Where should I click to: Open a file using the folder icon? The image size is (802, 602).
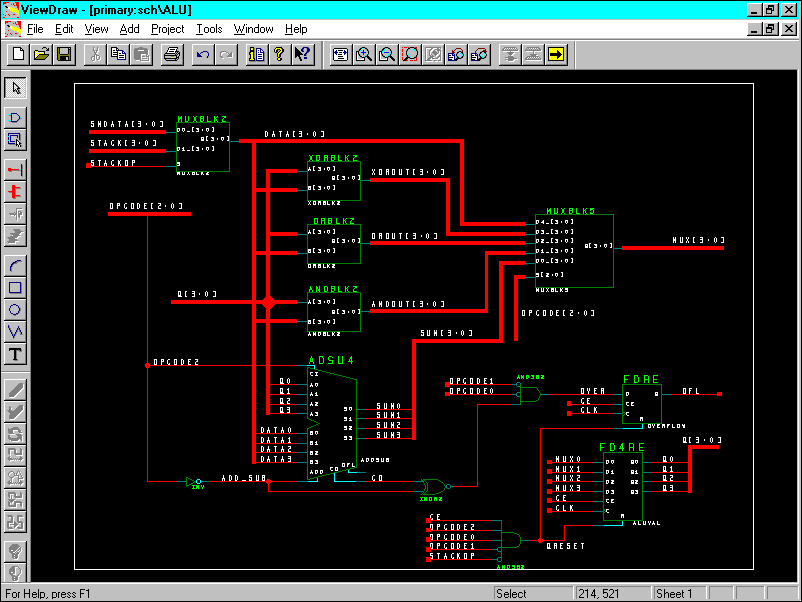[x=41, y=54]
